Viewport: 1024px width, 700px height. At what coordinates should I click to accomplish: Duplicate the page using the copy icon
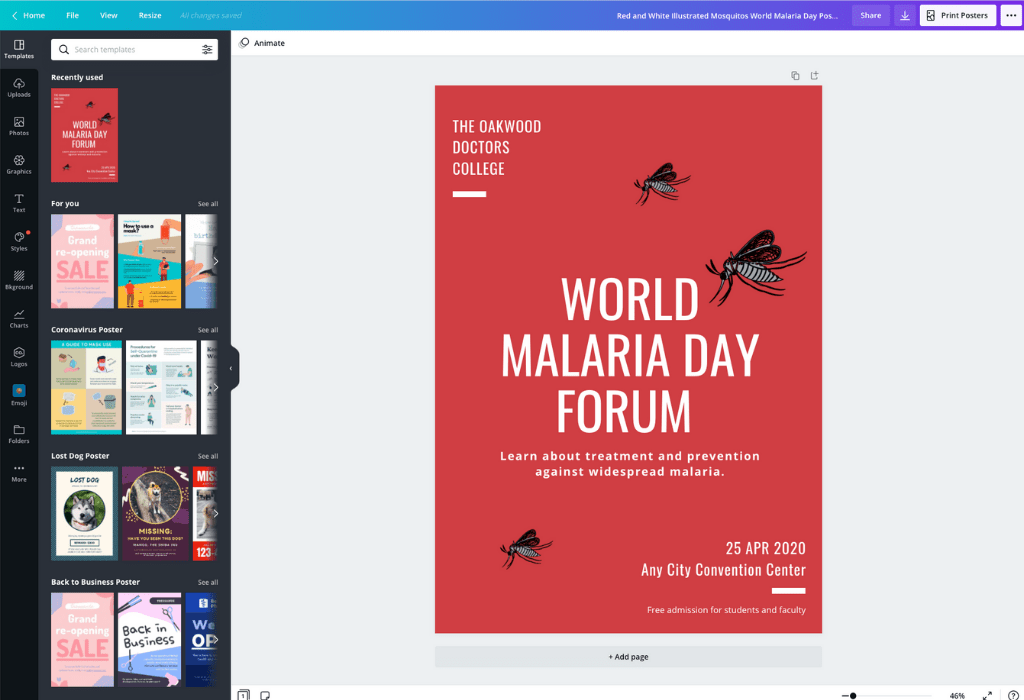795,75
